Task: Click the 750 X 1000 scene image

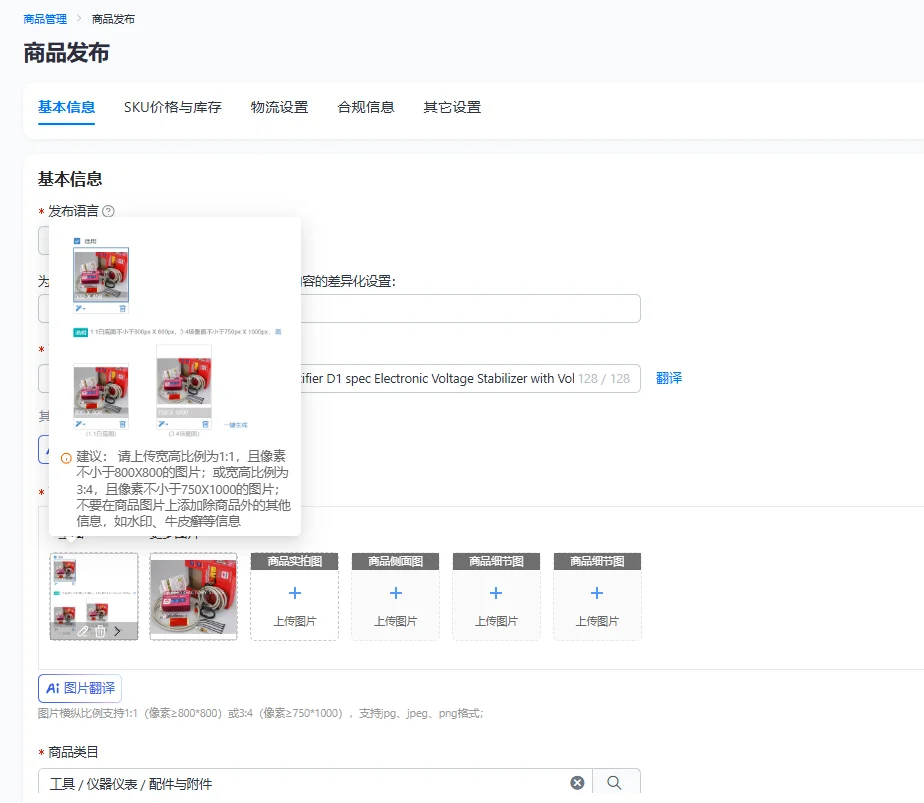Action: 184,381
